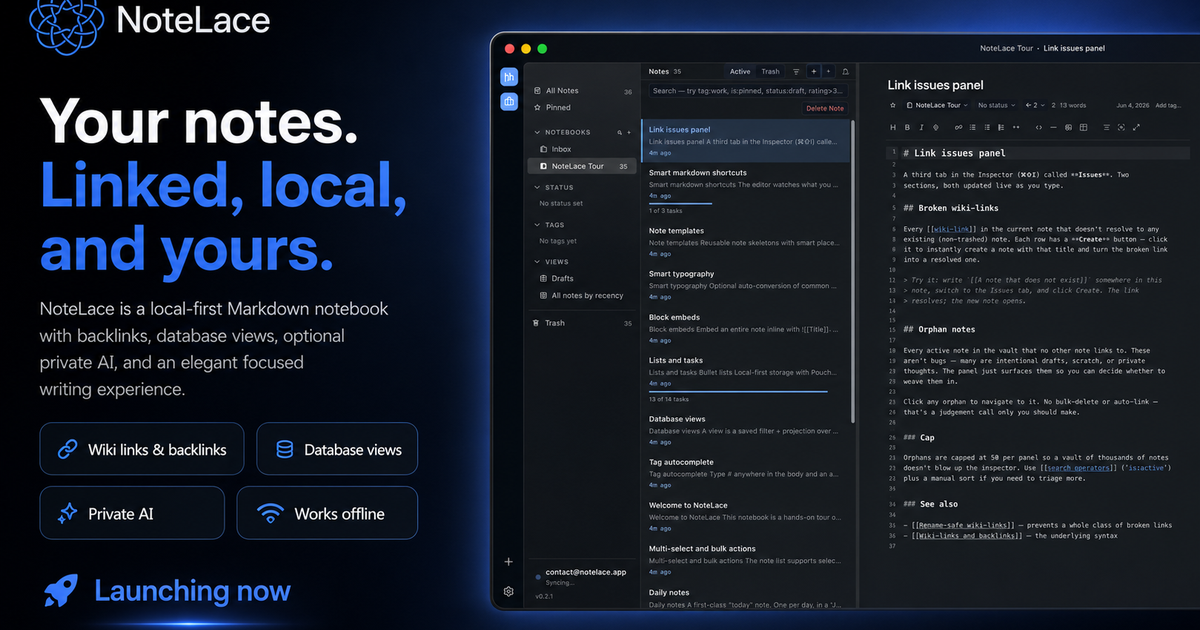Click the Private AI feature button
This screenshot has height=630, width=1200.
(x=132, y=513)
